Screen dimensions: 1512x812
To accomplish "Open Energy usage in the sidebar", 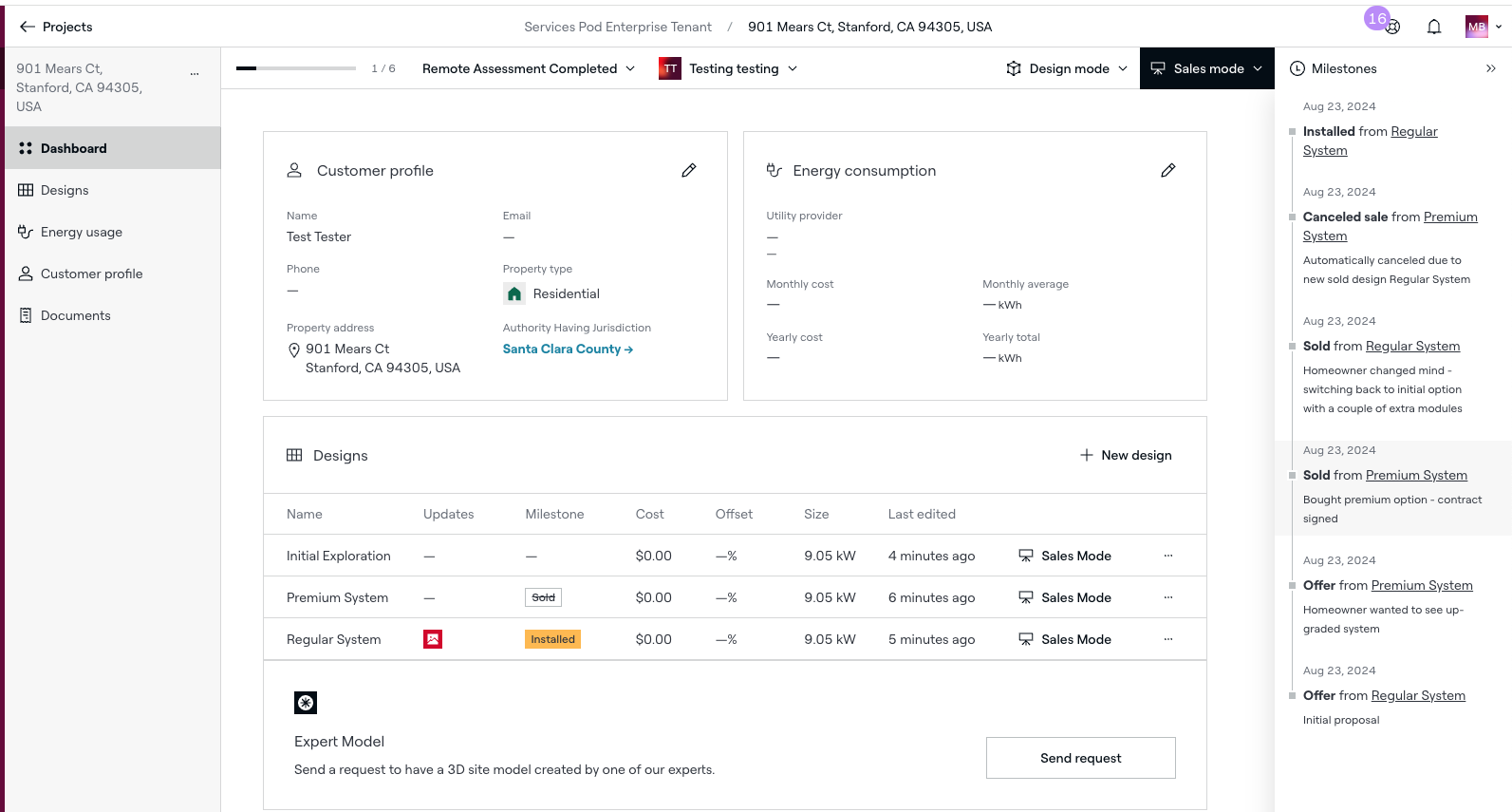I will tap(81, 232).
